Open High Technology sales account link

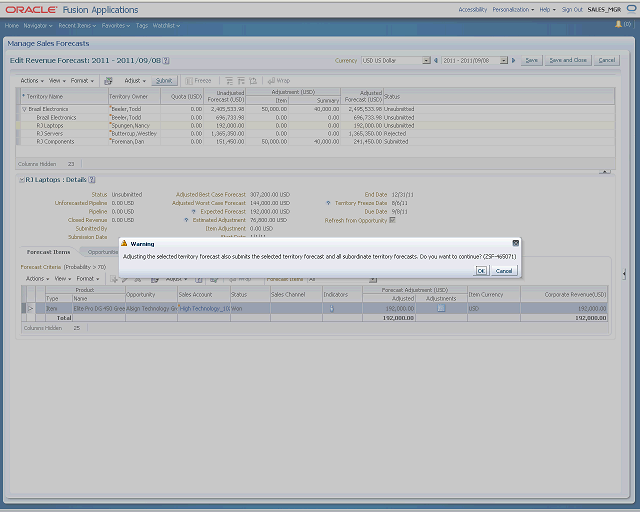(x=204, y=309)
